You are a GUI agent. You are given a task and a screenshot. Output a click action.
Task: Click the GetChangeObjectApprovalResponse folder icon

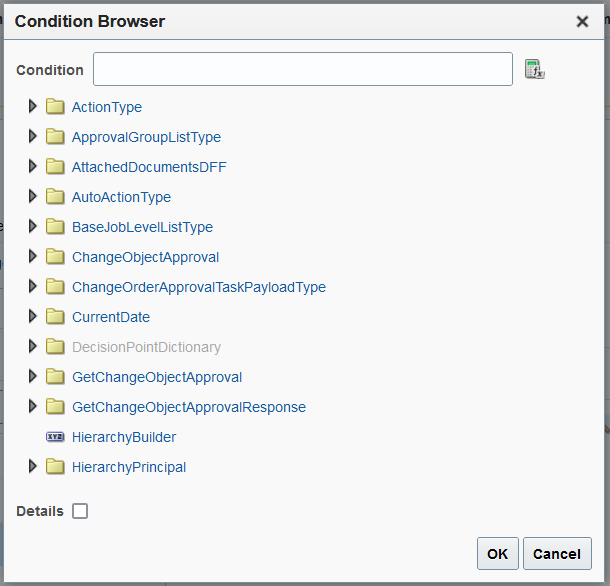pyautogui.click(x=55, y=406)
